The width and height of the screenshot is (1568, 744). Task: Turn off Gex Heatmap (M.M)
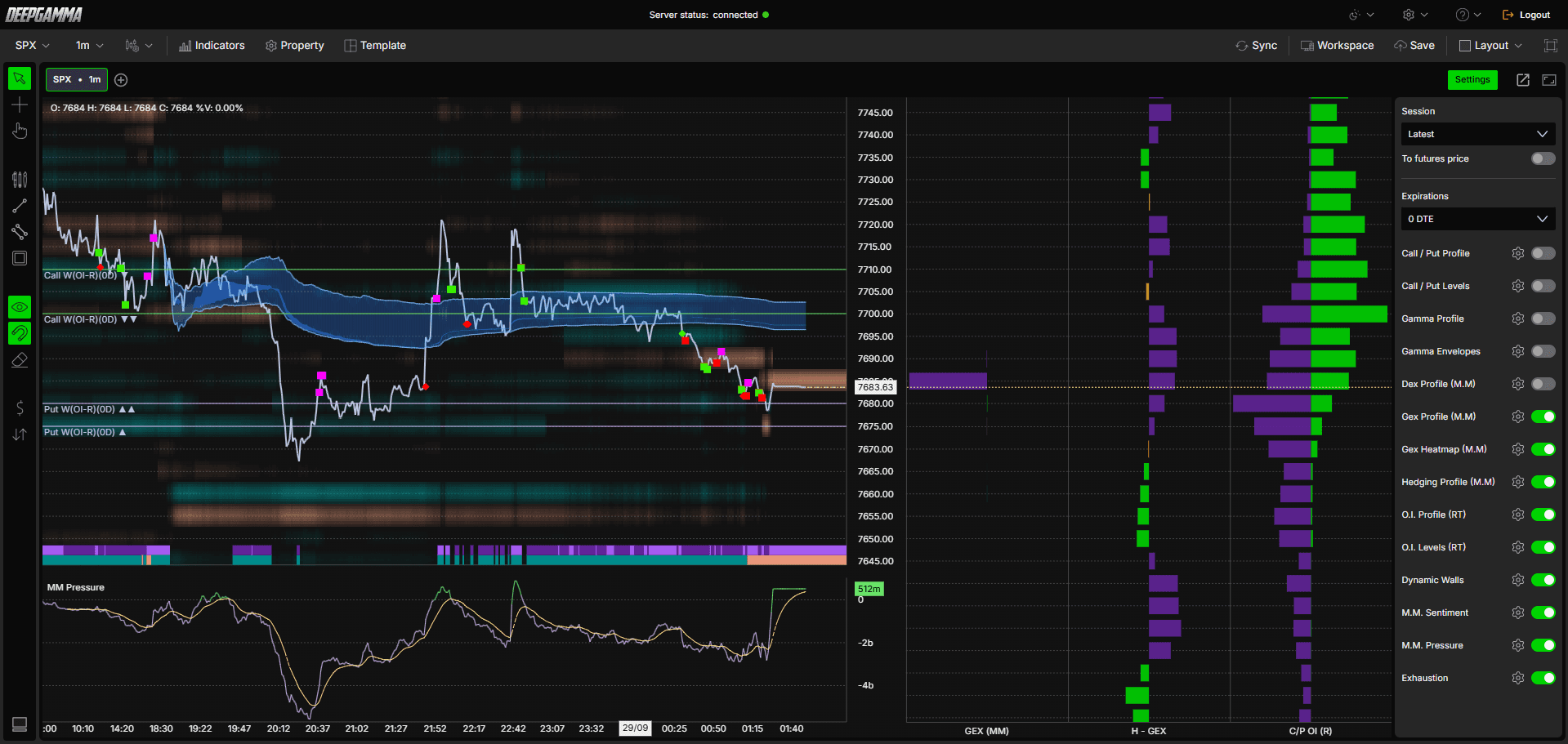click(1543, 449)
